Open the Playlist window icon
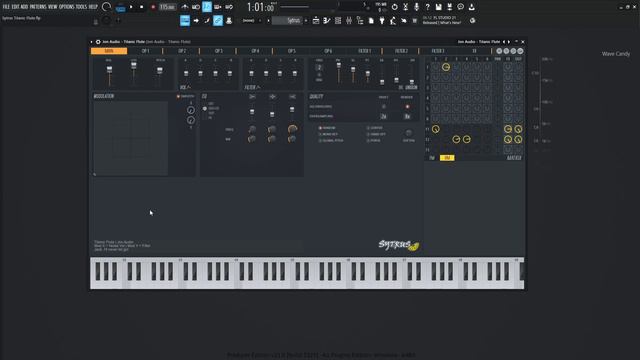The width and height of the screenshot is (640, 360). pos(316,20)
